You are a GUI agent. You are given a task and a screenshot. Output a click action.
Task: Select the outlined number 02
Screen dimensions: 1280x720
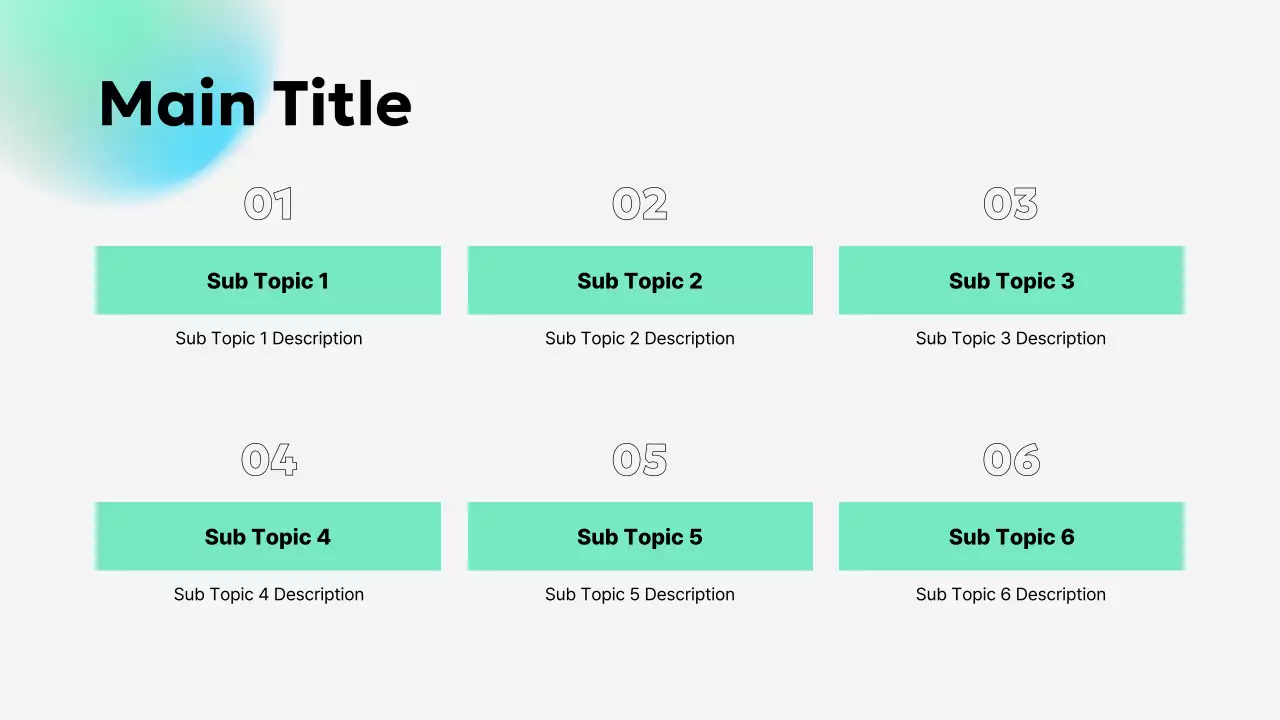640,204
